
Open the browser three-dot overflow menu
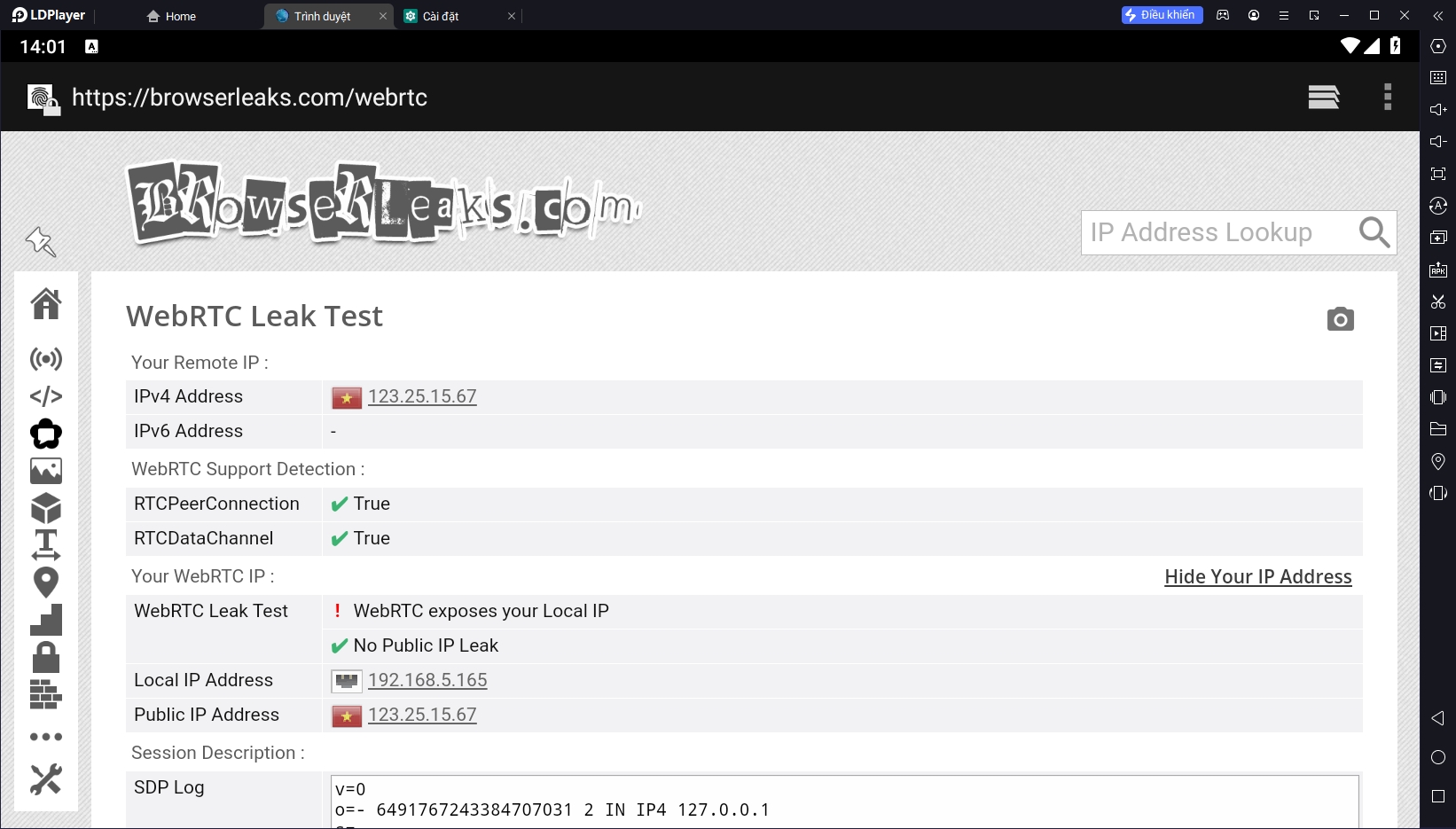(x=1388, y=97)
